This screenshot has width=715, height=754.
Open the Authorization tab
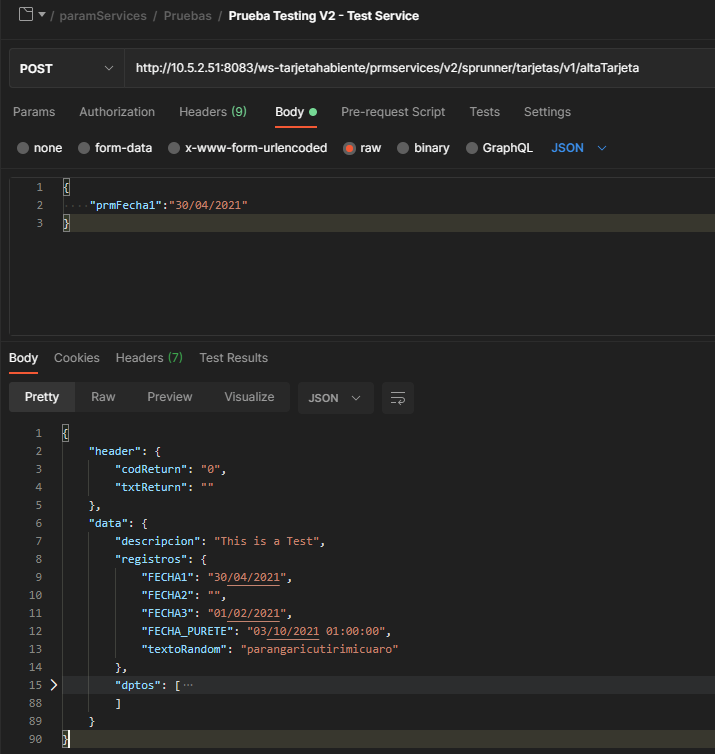coord(117,112)
